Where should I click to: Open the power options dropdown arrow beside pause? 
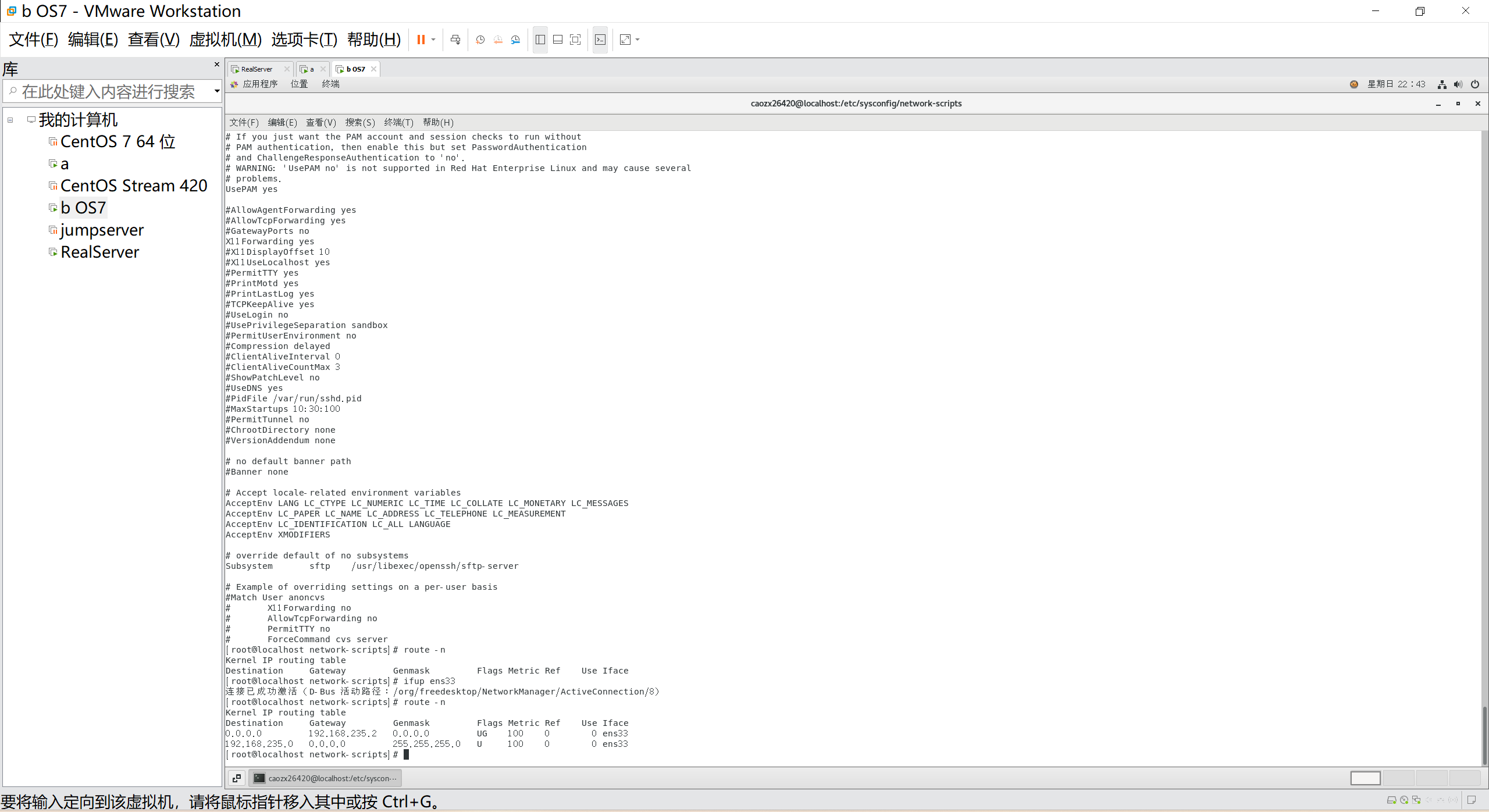(x=433, y=40)
